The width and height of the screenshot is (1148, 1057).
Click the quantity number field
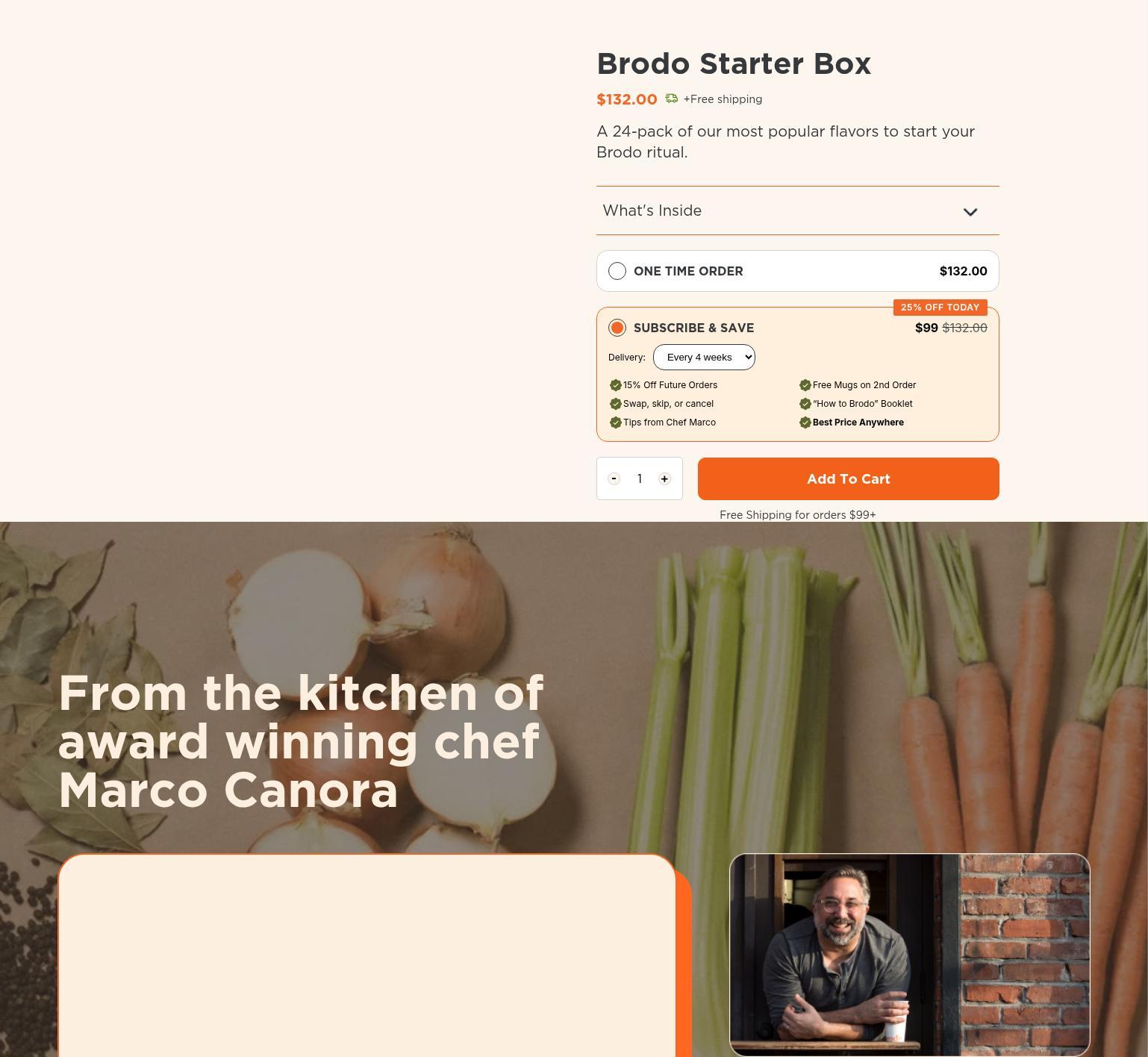640,478
